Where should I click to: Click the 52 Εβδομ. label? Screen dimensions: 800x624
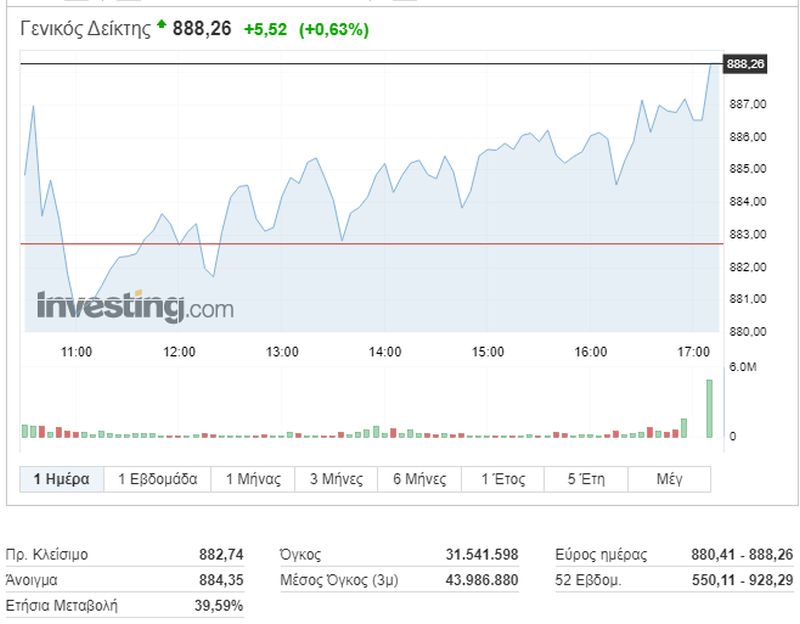point(588,580)
